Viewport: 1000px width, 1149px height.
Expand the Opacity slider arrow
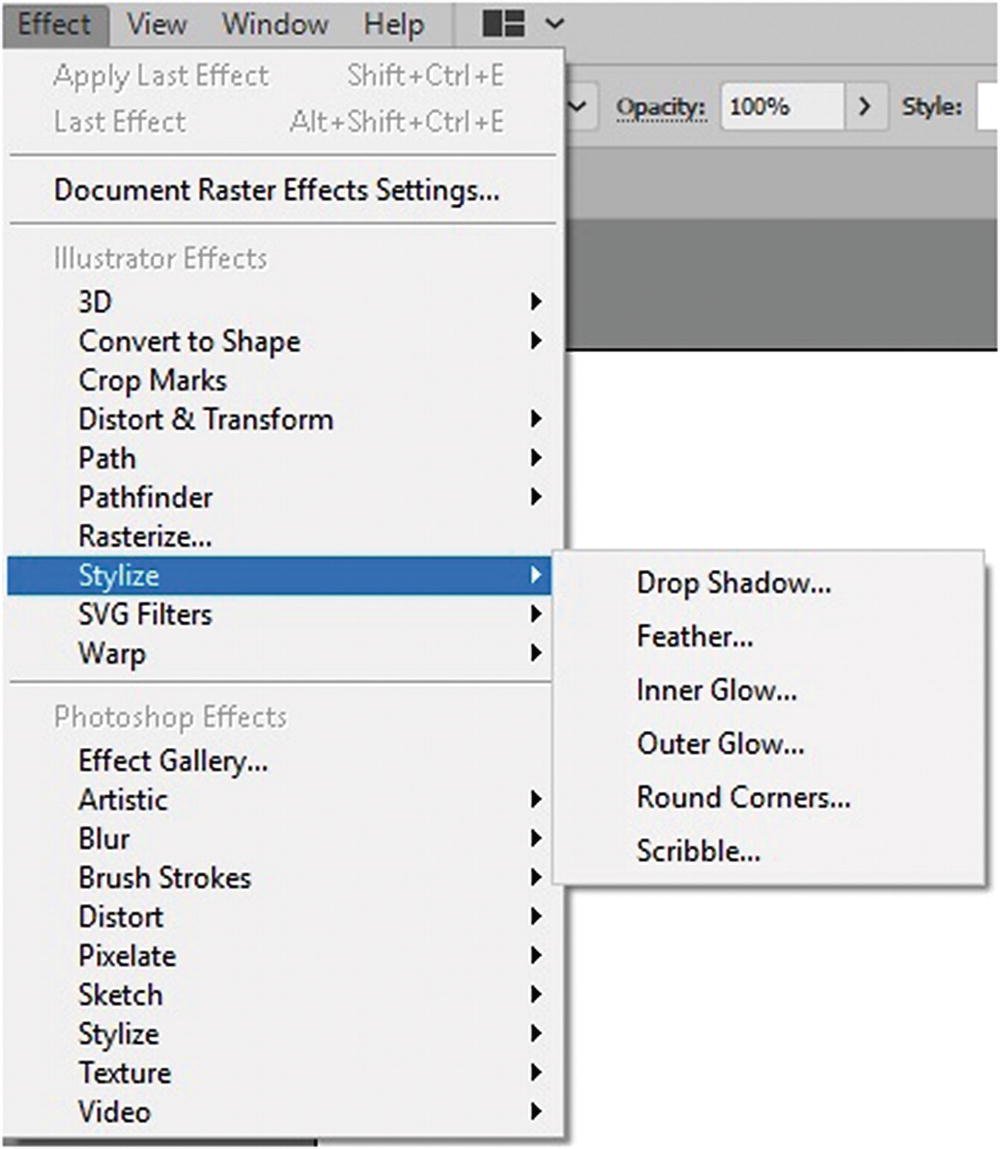pyautogui.click(x=866, y=107)
